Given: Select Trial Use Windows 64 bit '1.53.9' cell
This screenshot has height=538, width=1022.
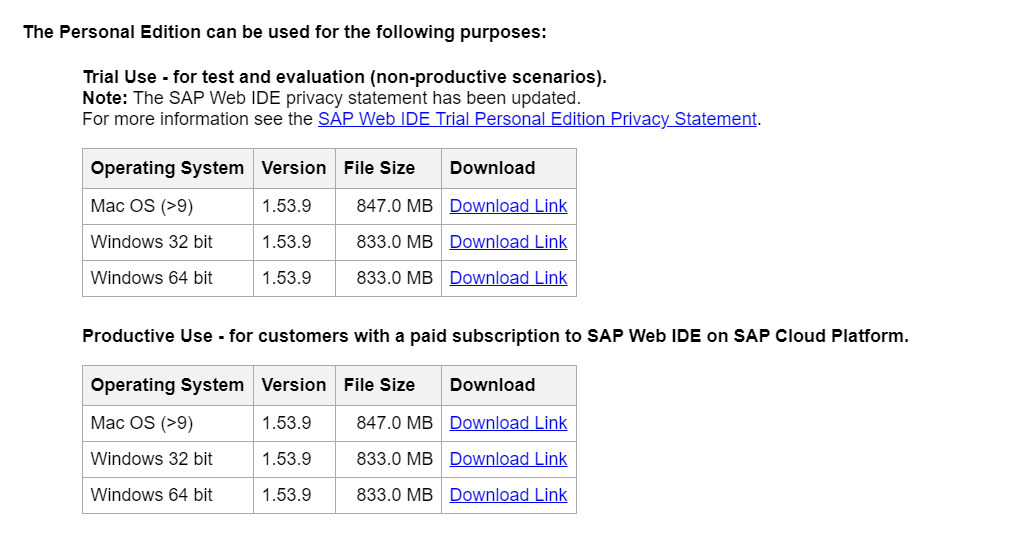Looking at the screenshot, I should coord(294,278).
